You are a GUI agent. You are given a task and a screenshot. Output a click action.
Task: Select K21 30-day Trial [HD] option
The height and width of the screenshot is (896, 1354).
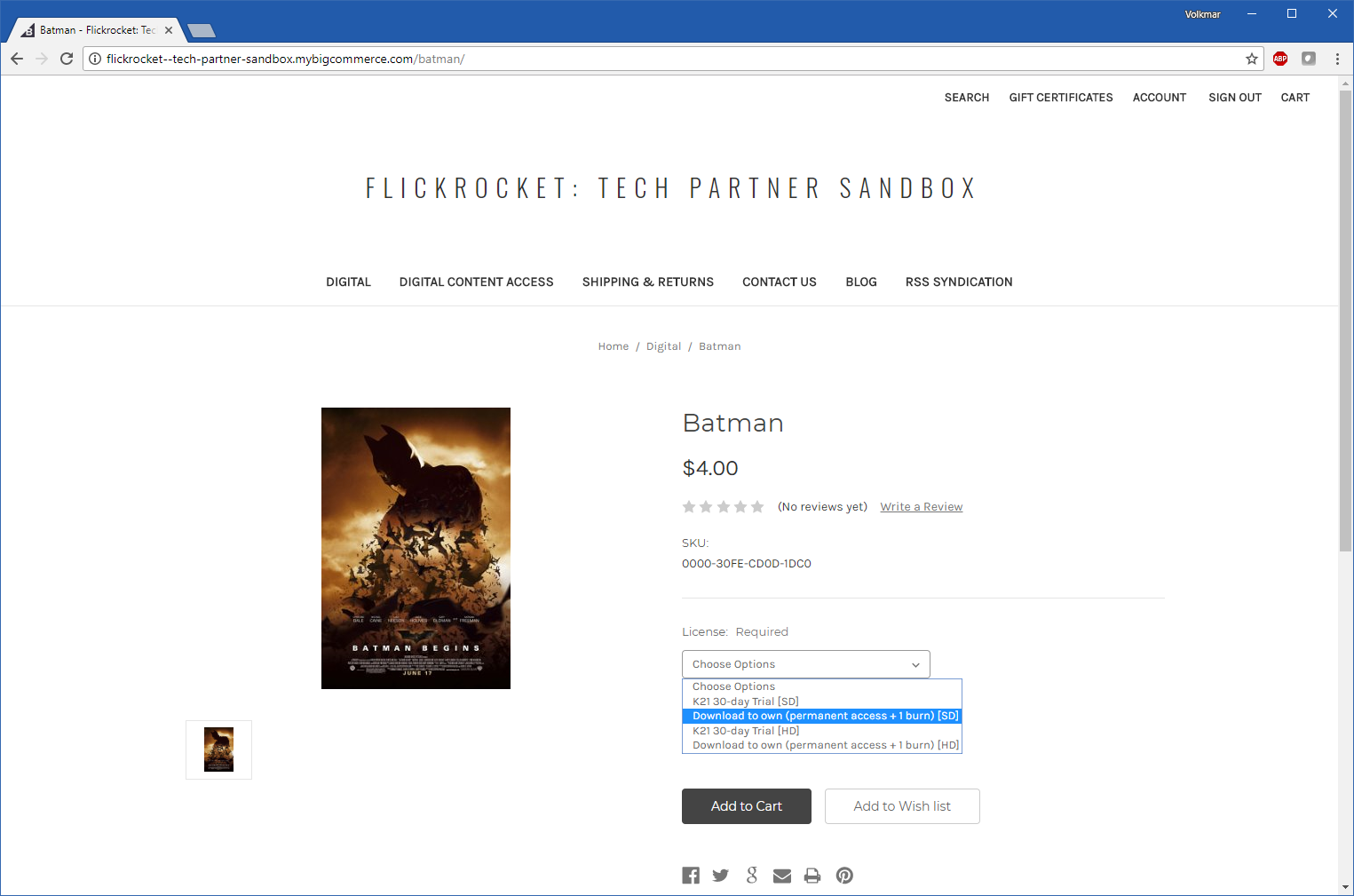746,731
